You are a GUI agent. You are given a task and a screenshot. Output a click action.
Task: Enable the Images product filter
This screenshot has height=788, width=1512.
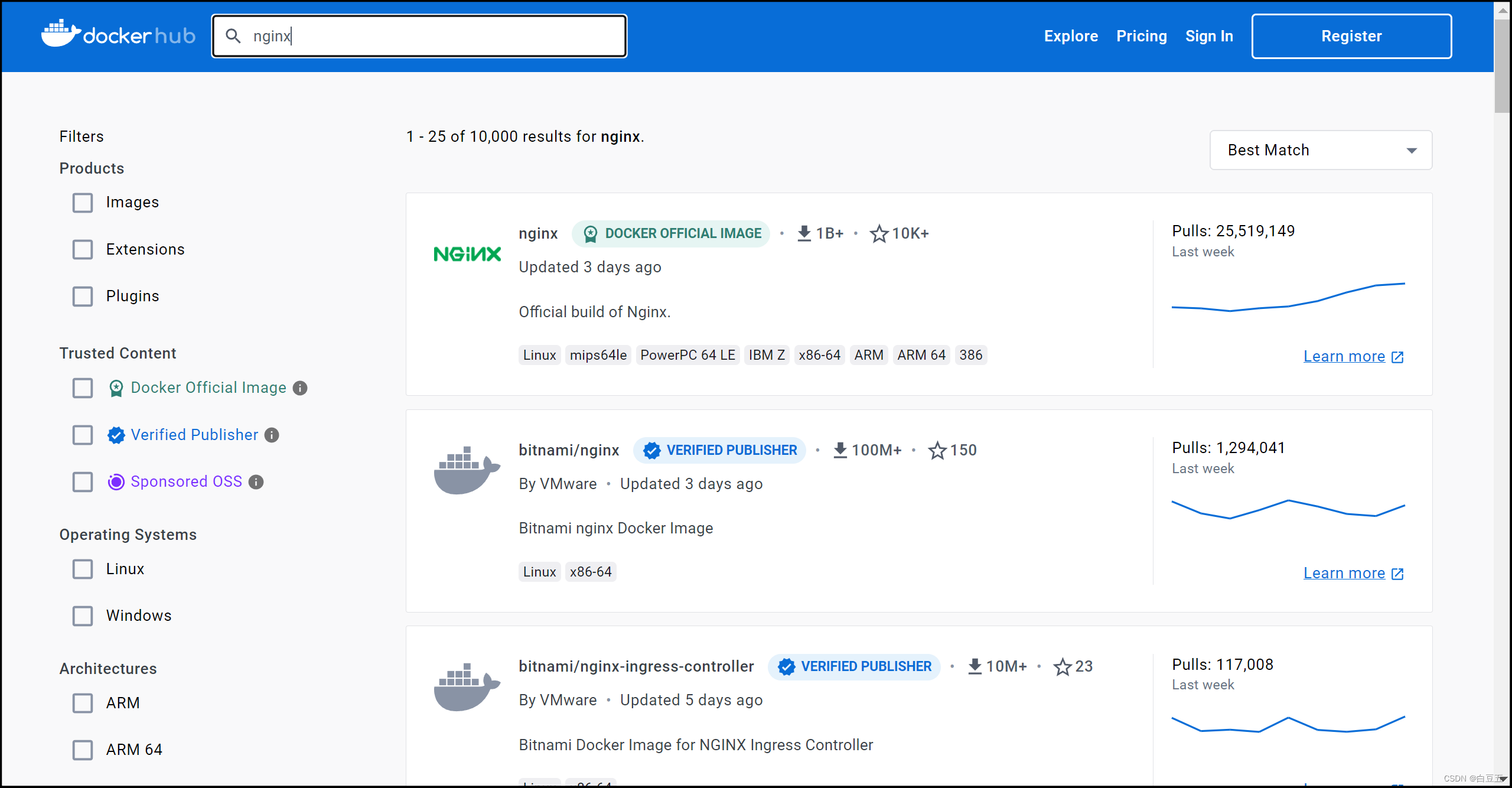[x=83, y=203]
